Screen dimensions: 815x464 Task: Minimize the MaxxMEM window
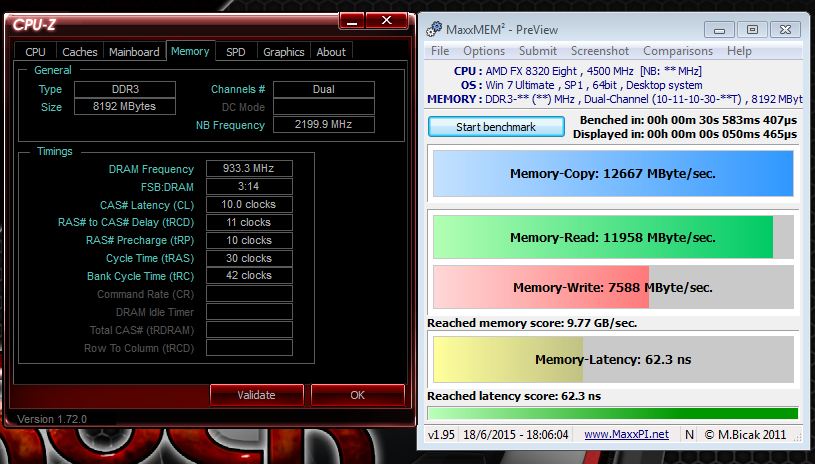point(719,30)
